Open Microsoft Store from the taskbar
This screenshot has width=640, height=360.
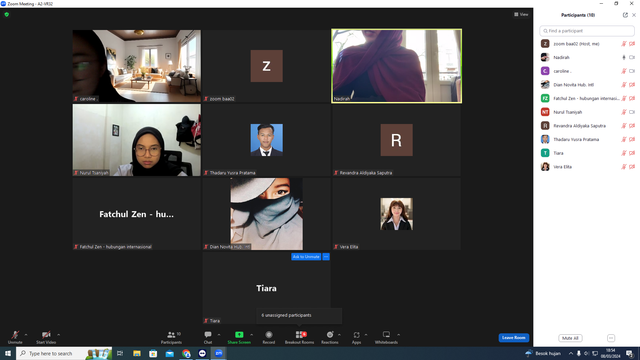click(153, 353)
